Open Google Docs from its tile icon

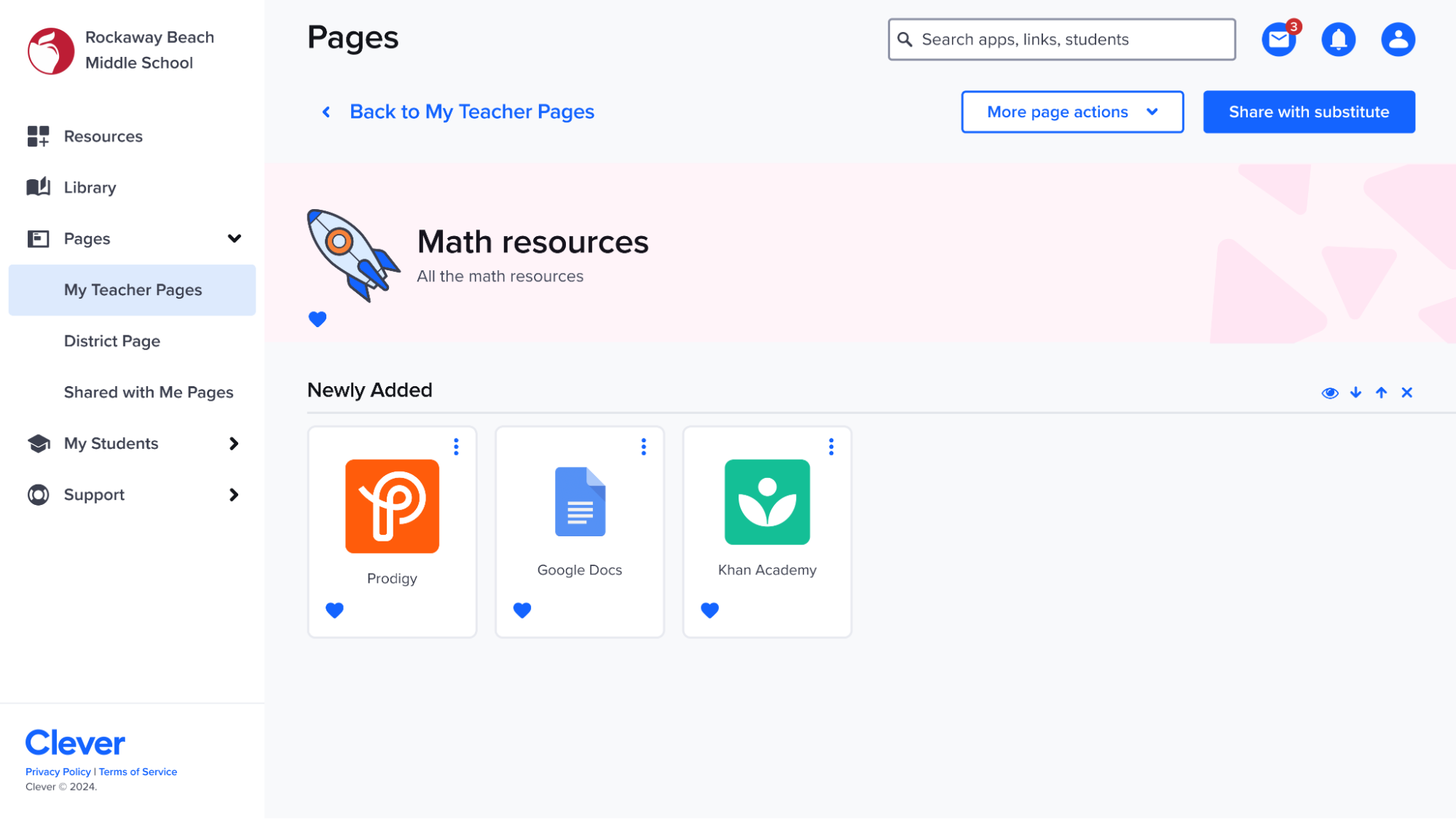tap(579, 502)
